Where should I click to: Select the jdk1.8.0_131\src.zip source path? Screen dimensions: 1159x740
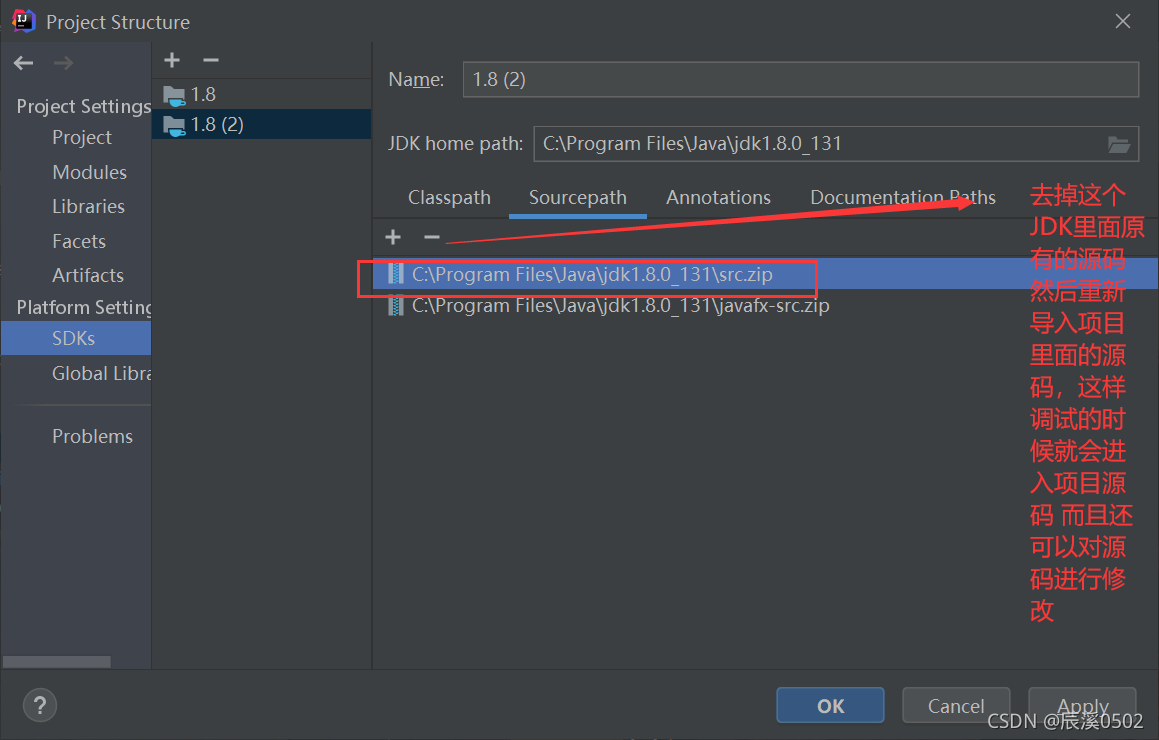tap(765, 274)
